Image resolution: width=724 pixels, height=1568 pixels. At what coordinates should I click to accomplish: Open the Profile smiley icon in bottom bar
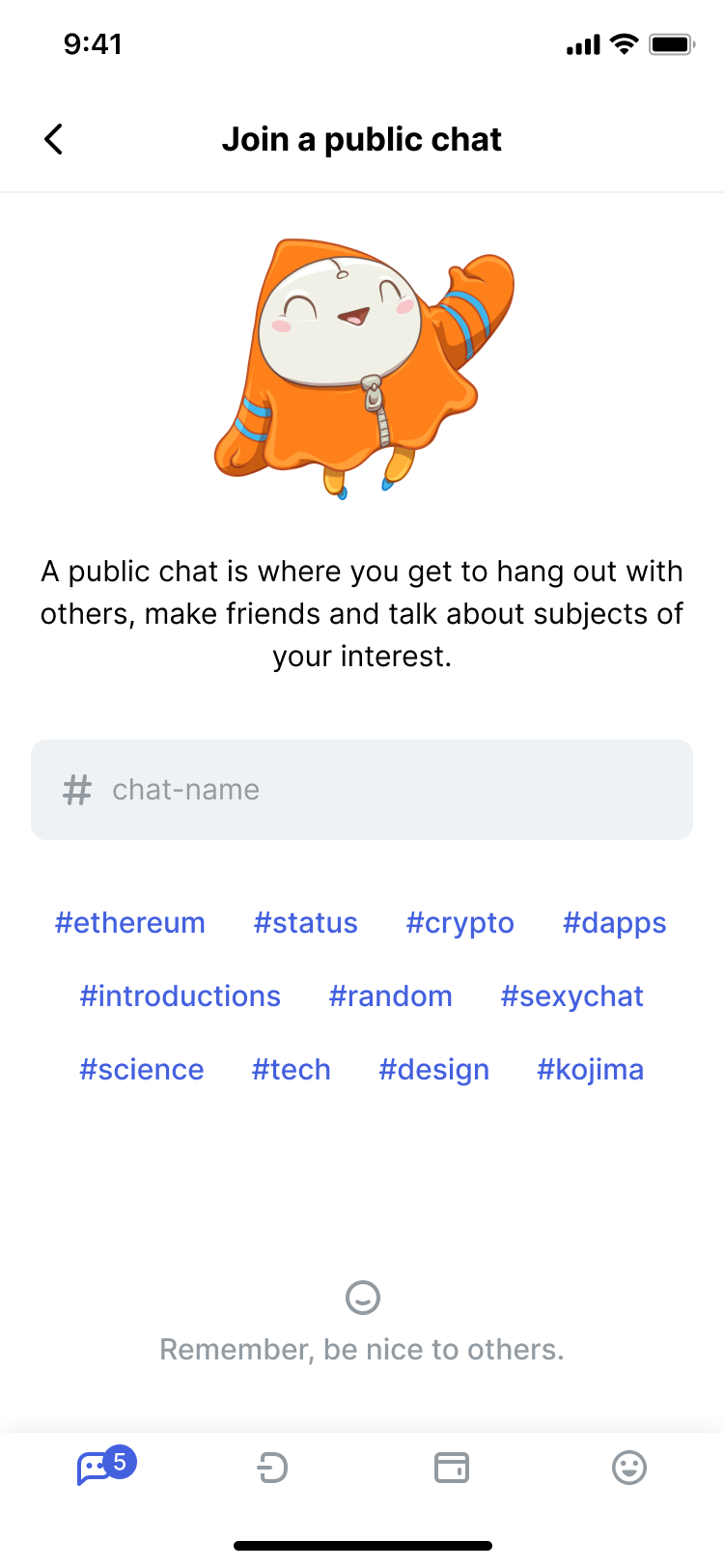(628, 1468)
